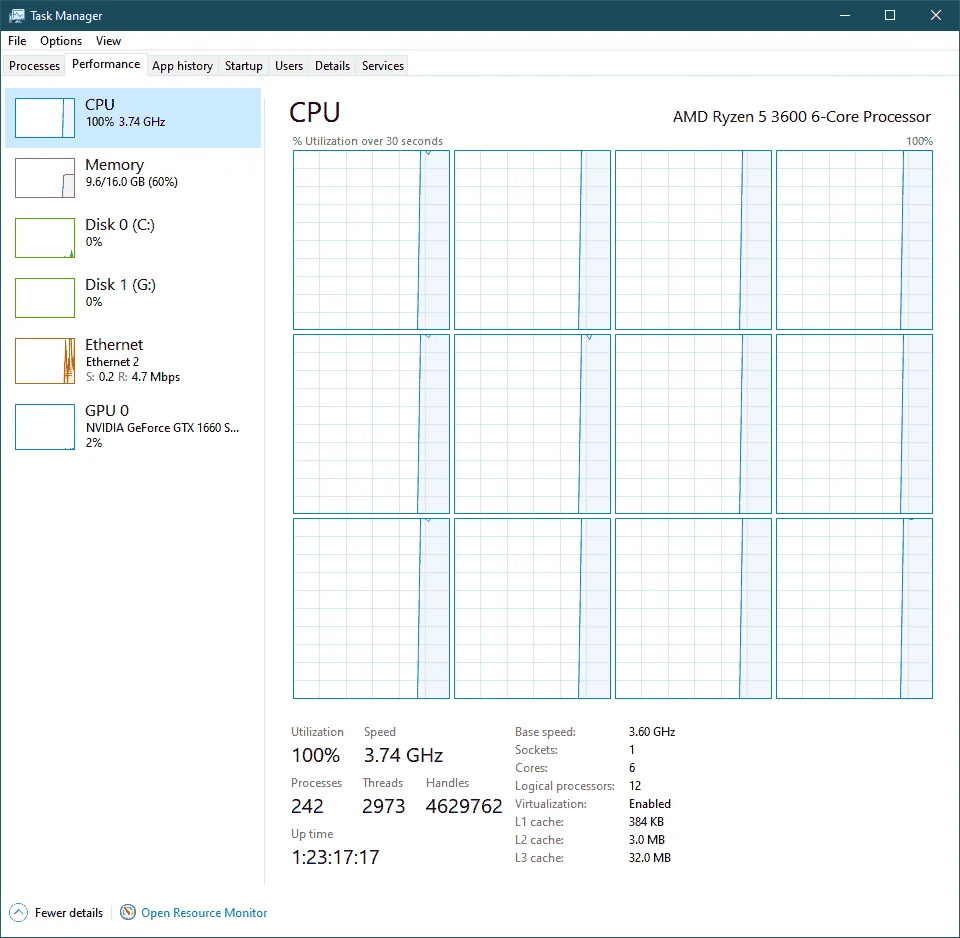960x938 pixels.
Task: Select CPU mini graph thumbnail in sidebar
Action: (45, 118)
